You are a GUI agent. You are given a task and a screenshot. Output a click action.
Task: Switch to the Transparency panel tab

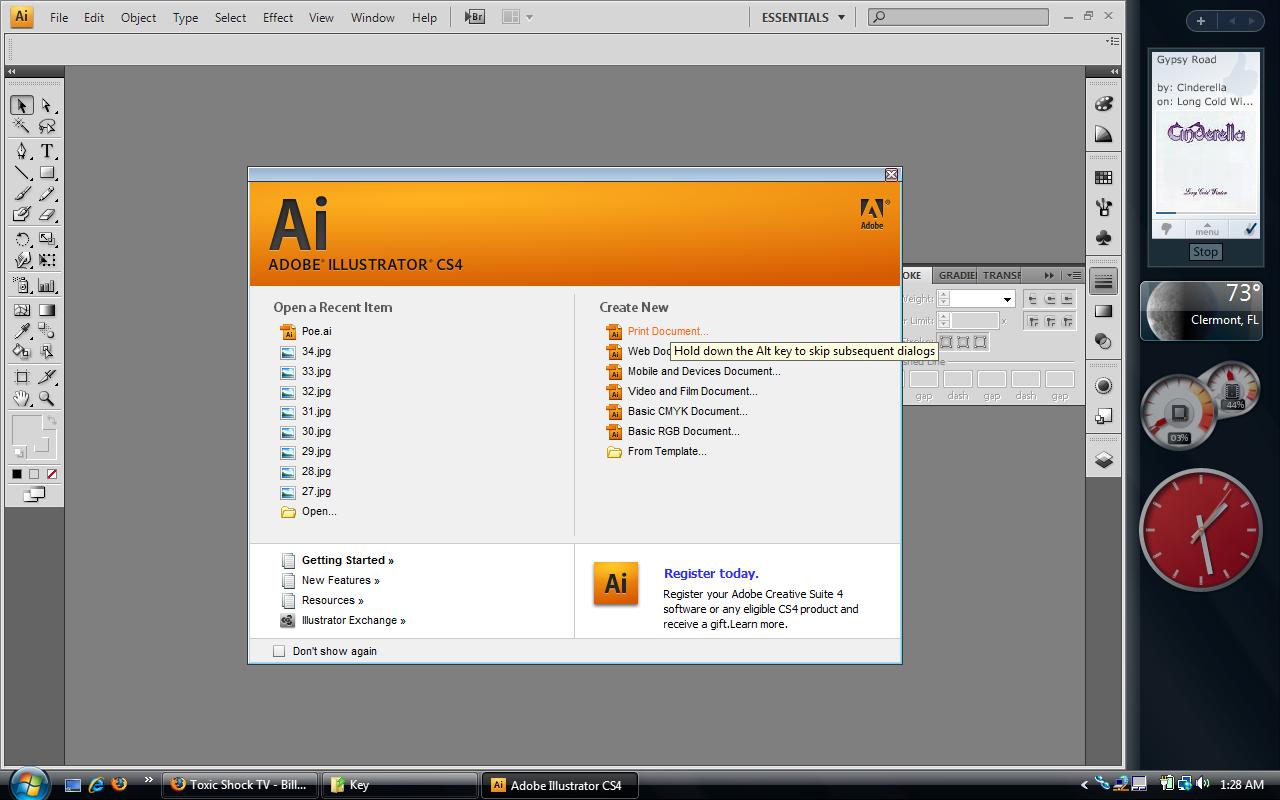tap(1002, 275)
